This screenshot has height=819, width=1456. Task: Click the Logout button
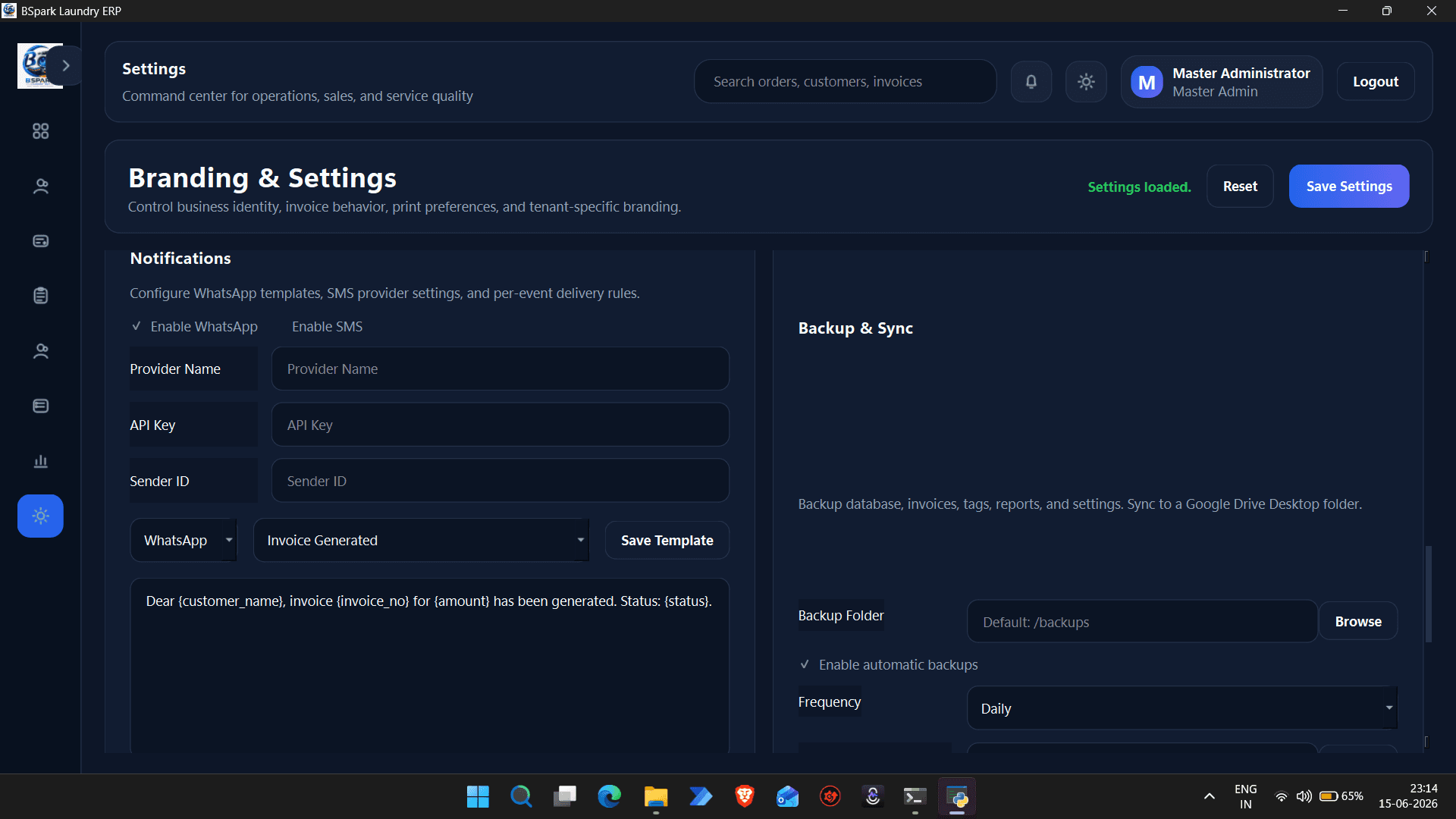pyautogui.click(x=1376, y=82)
